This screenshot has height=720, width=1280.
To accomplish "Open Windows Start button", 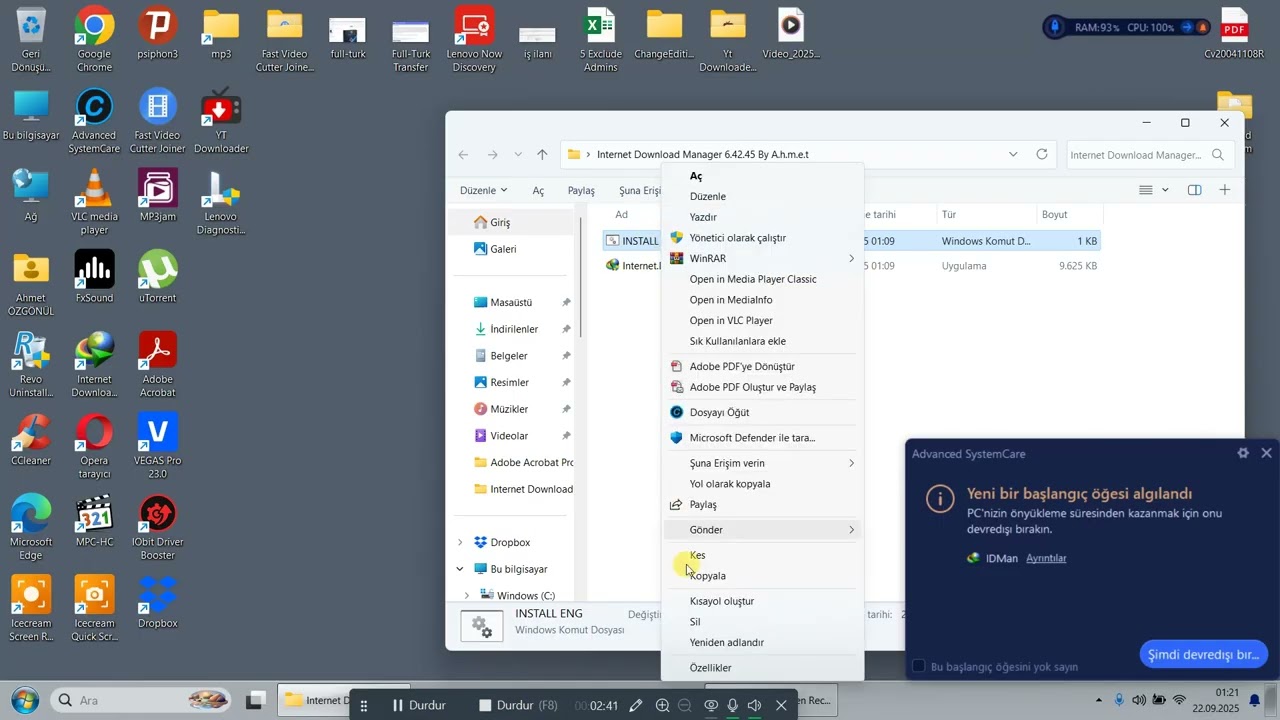I will tap(24, 700).
